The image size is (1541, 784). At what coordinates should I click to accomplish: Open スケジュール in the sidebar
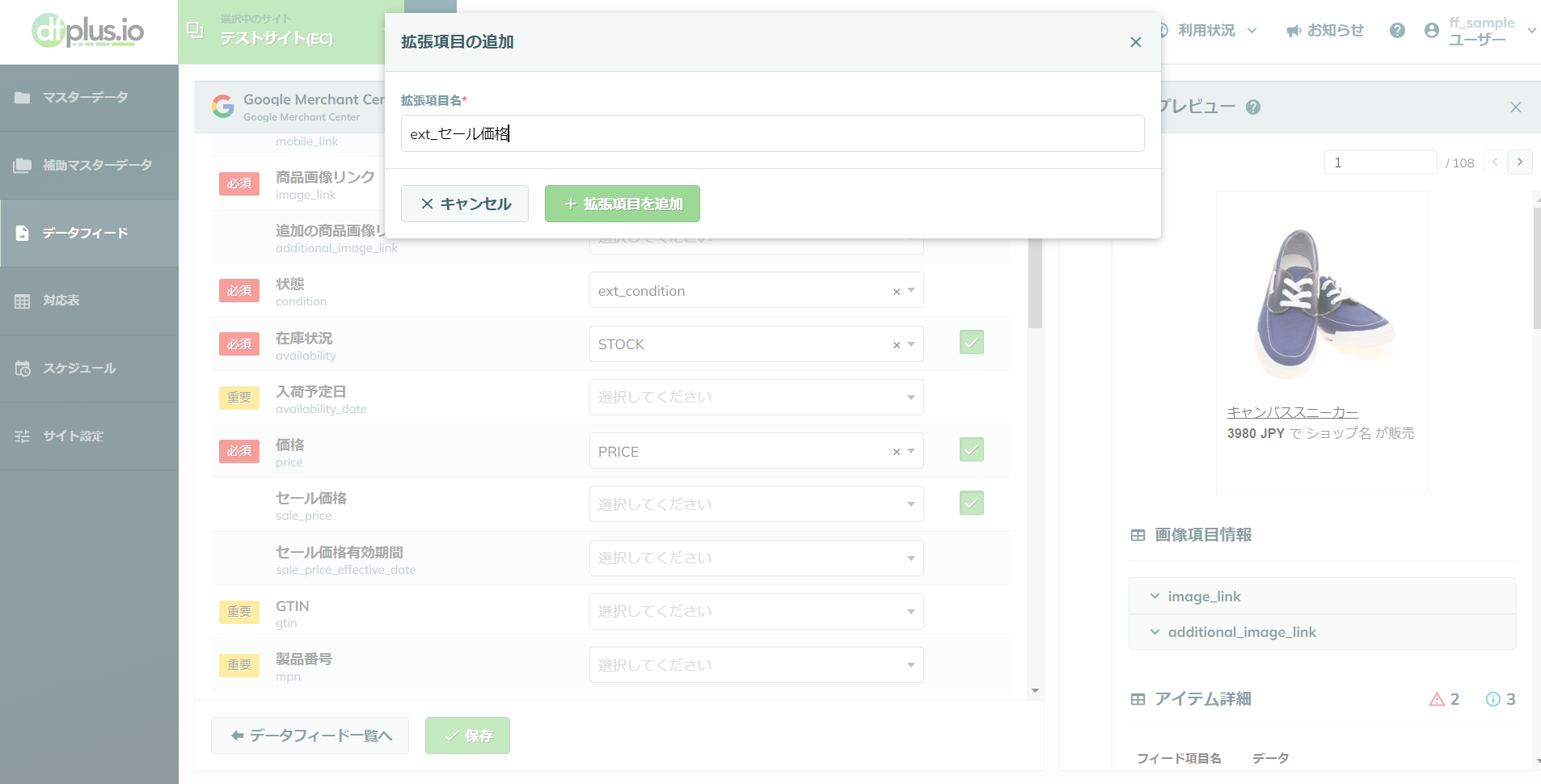[x=79, y=369]
